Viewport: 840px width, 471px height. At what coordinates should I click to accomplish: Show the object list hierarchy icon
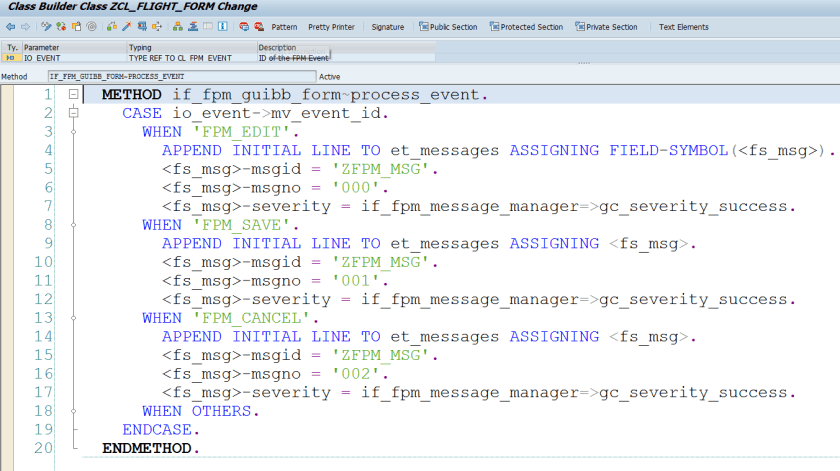[x=176, y=27]
